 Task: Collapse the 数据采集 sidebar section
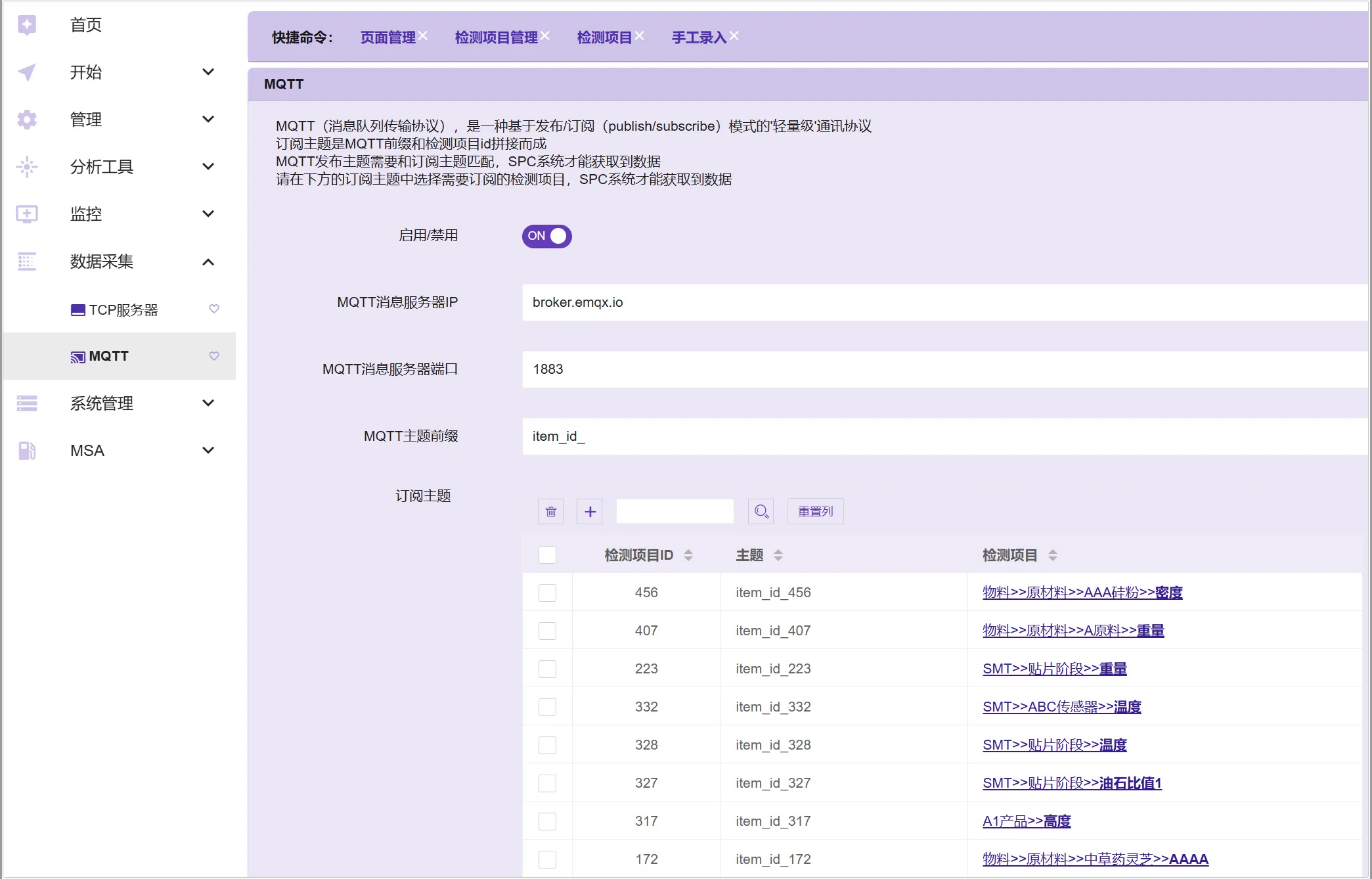(208, 262)
